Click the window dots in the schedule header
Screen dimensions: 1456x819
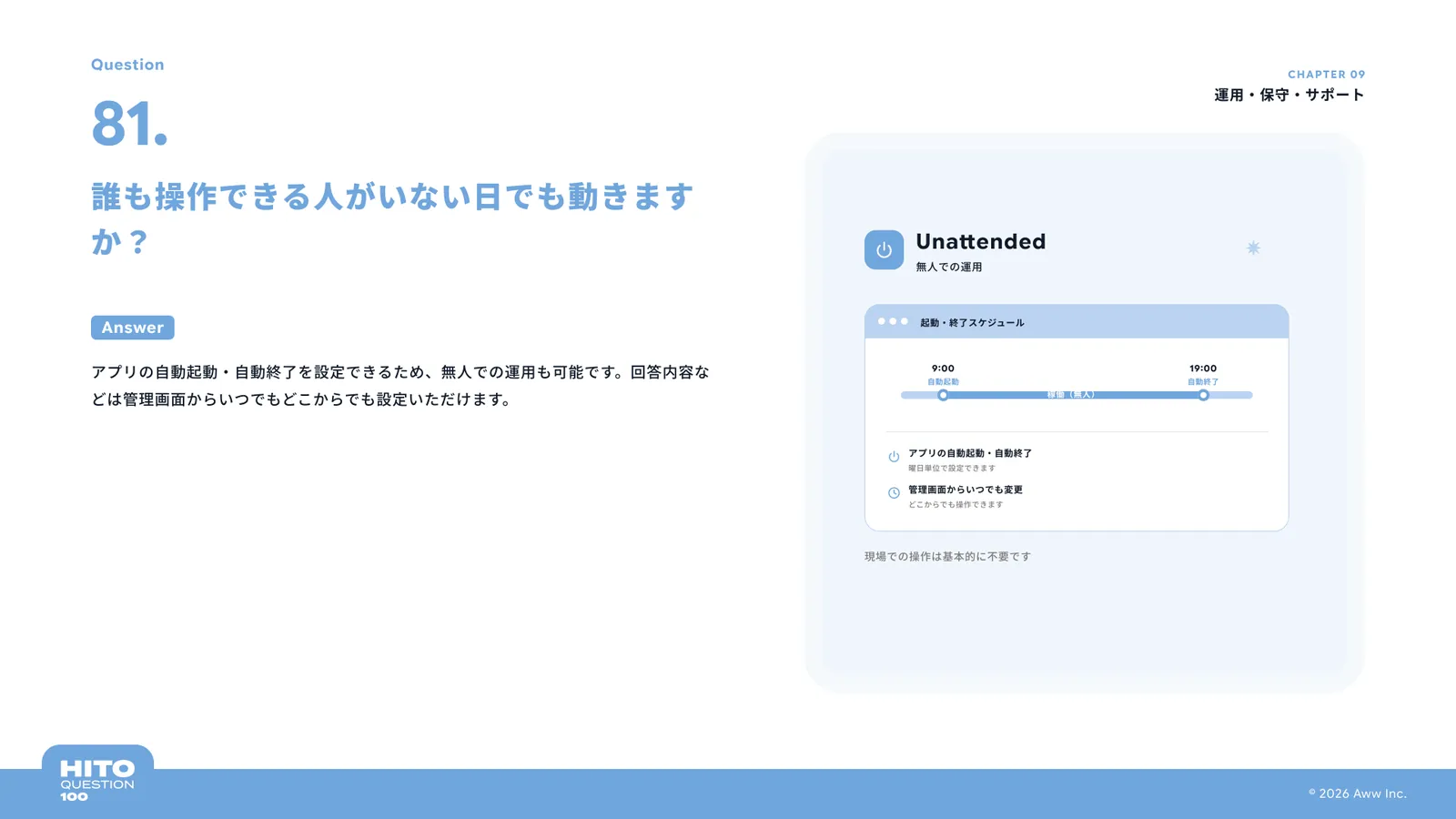point(893,321)
